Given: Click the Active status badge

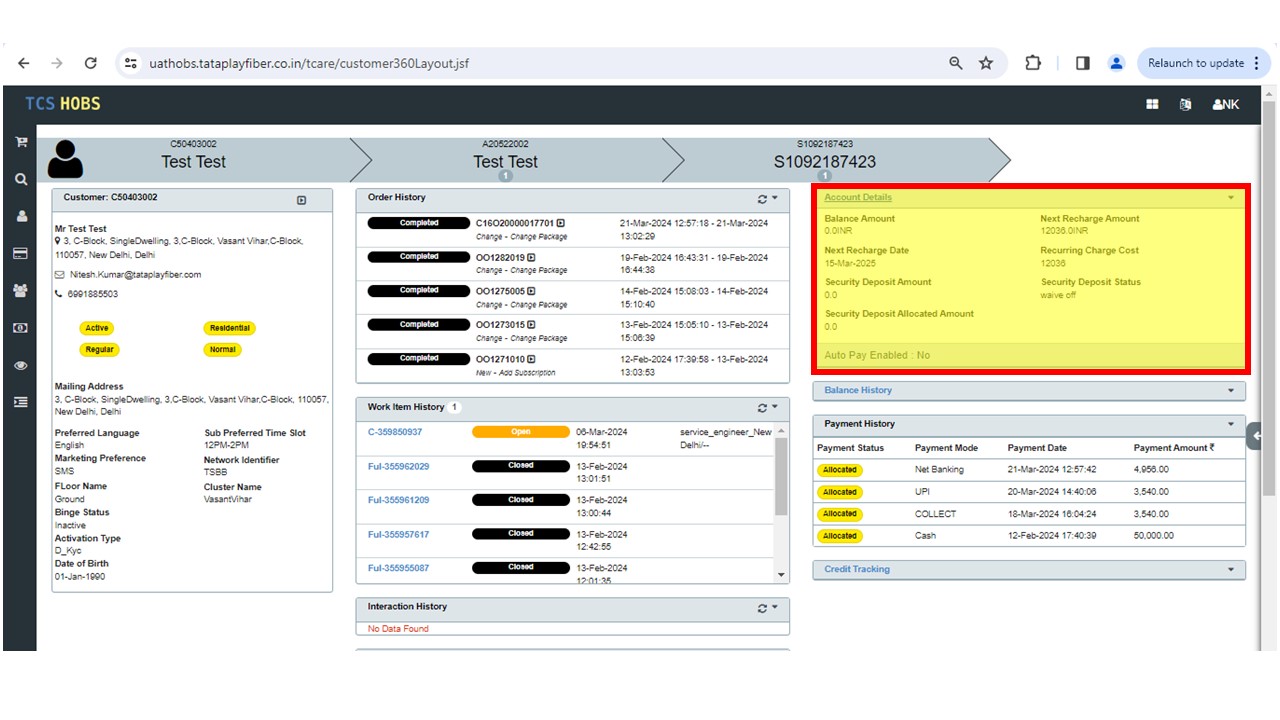Looking at the screenshot, I should tap(97, 328).
